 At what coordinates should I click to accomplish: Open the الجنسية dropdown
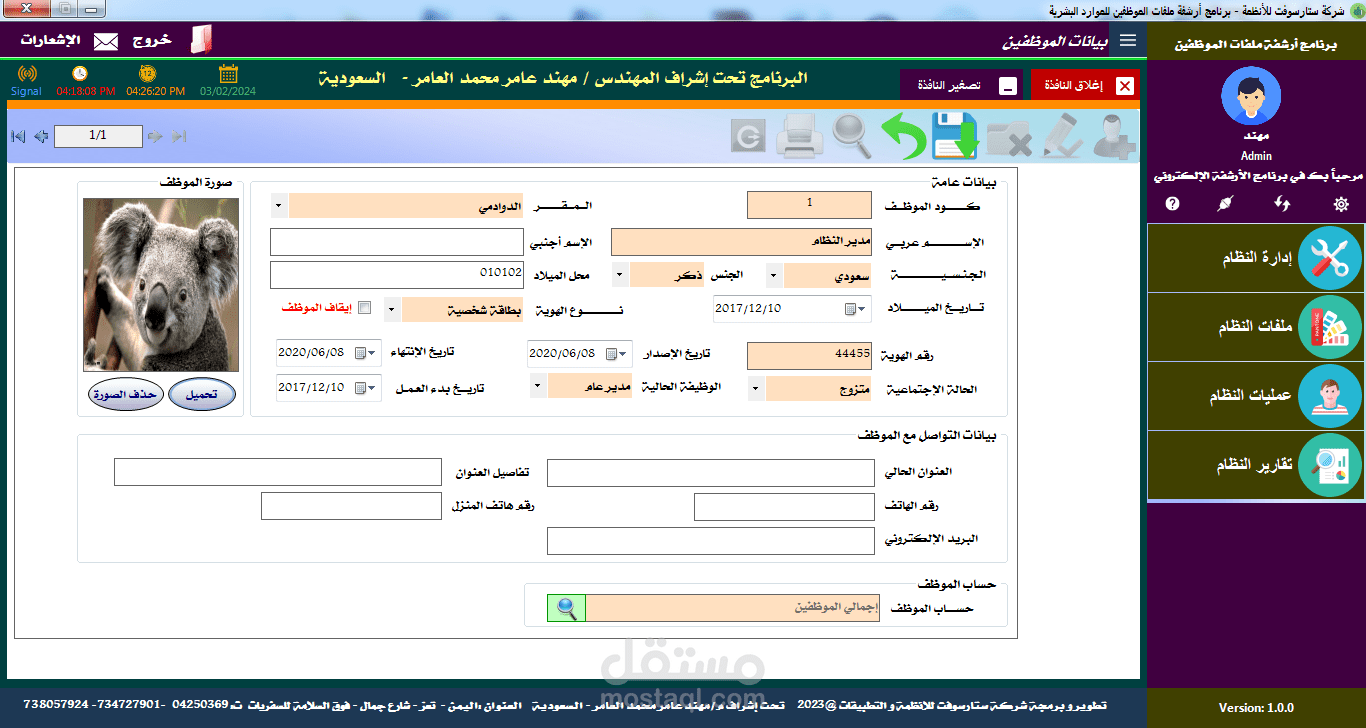point(775,274)
